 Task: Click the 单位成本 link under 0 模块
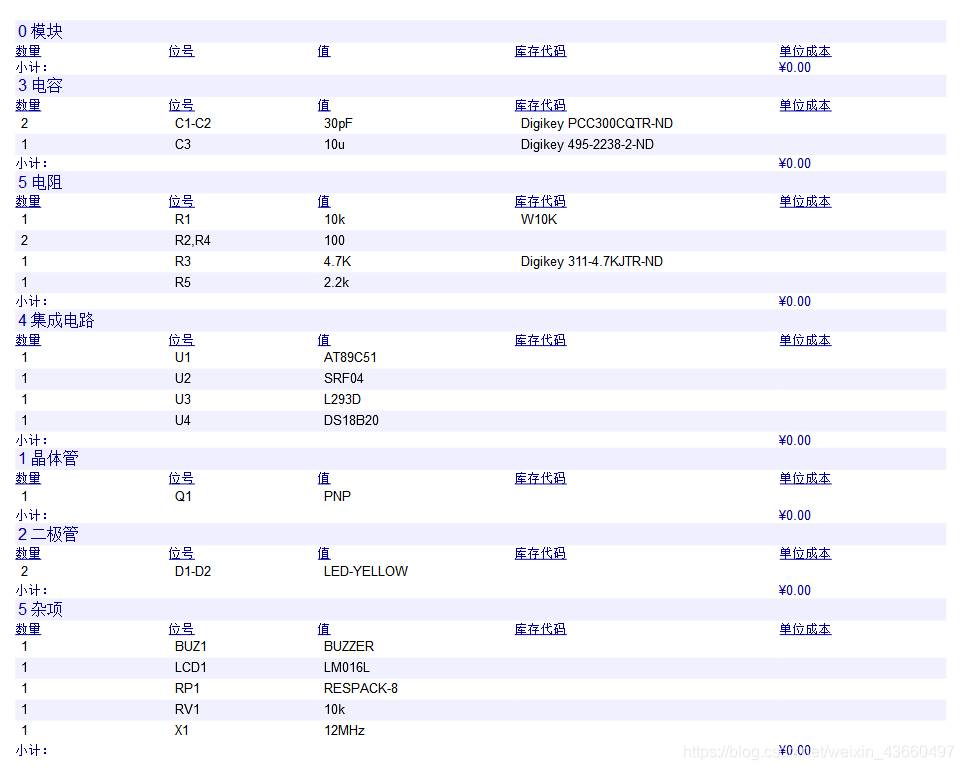pyautogui.click(x=805, y=51)
